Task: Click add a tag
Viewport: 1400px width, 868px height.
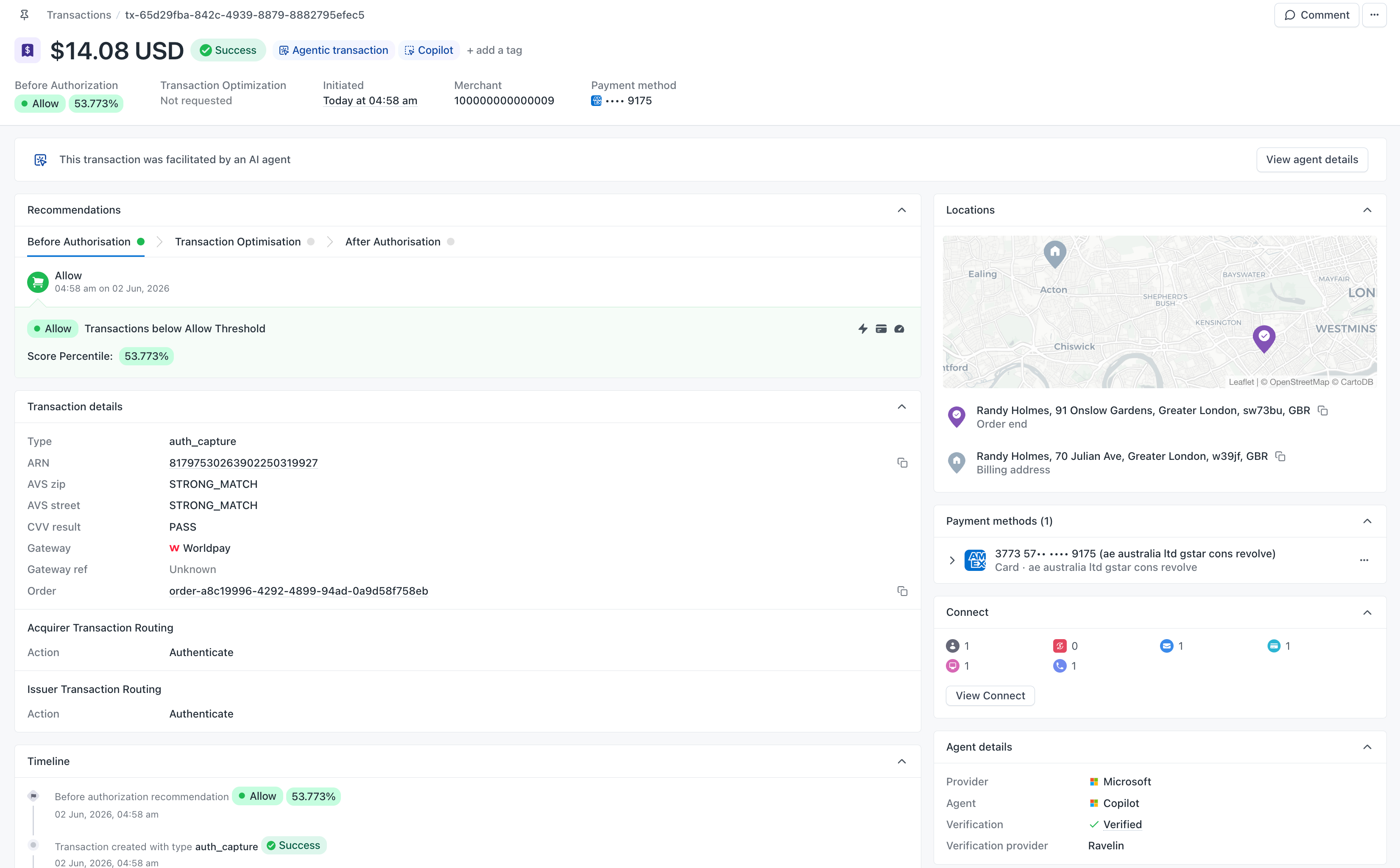Action: tap(494, 50)
